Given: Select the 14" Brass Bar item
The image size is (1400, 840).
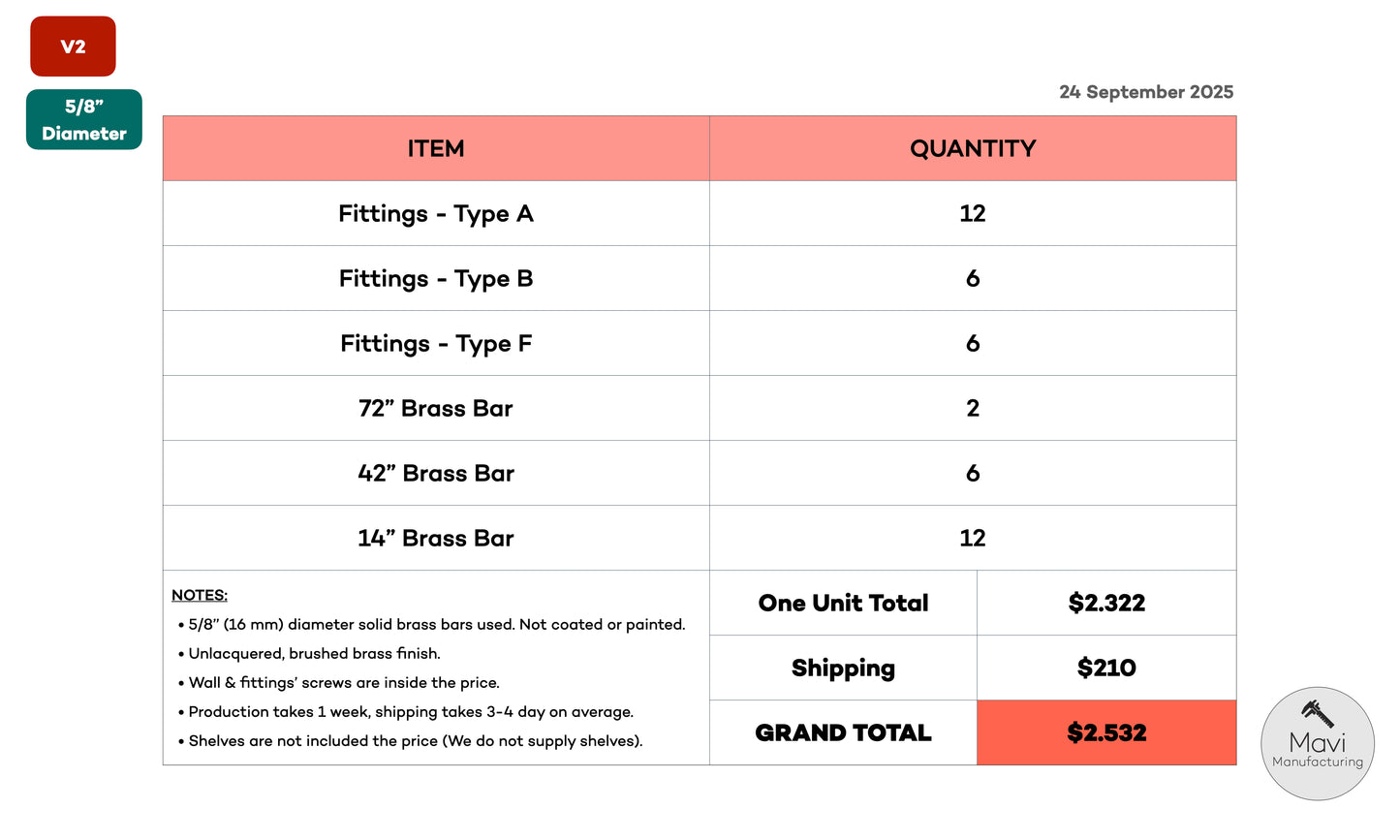Looking at the screenshot, I should click(x=436, y=538).
